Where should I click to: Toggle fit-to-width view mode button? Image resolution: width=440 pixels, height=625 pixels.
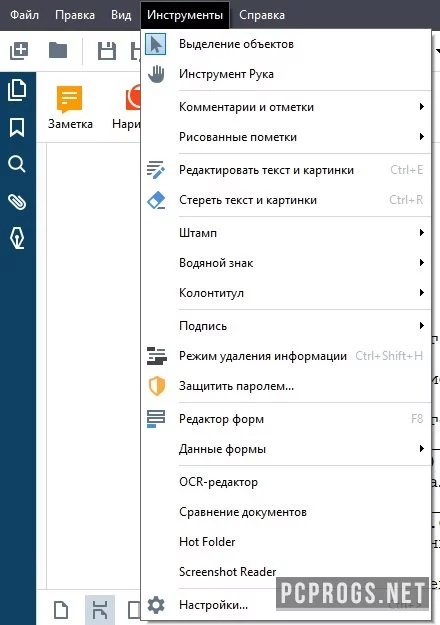(x=100, y=610)
